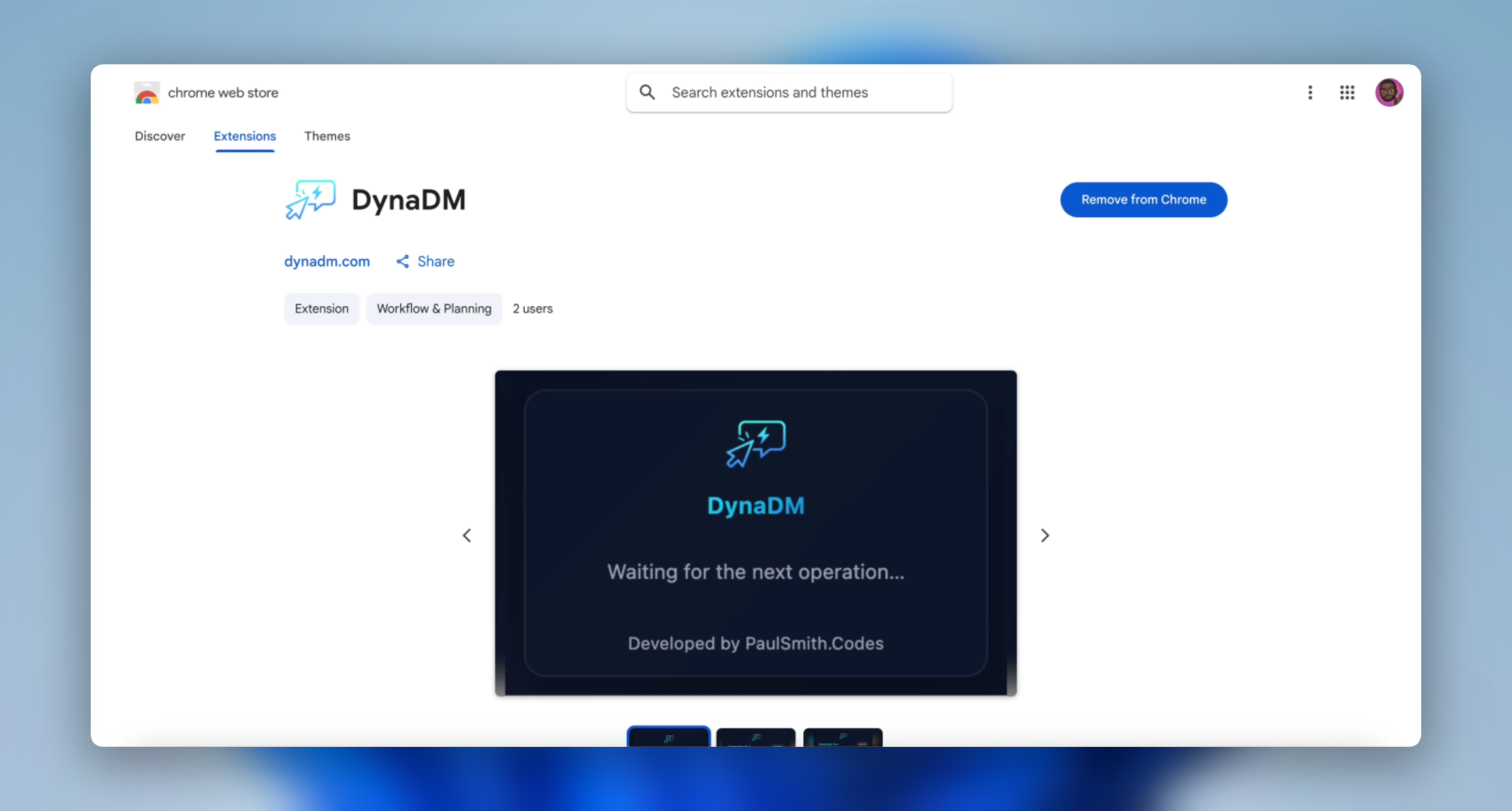Switch to the Themes tab

click(326, 136)
